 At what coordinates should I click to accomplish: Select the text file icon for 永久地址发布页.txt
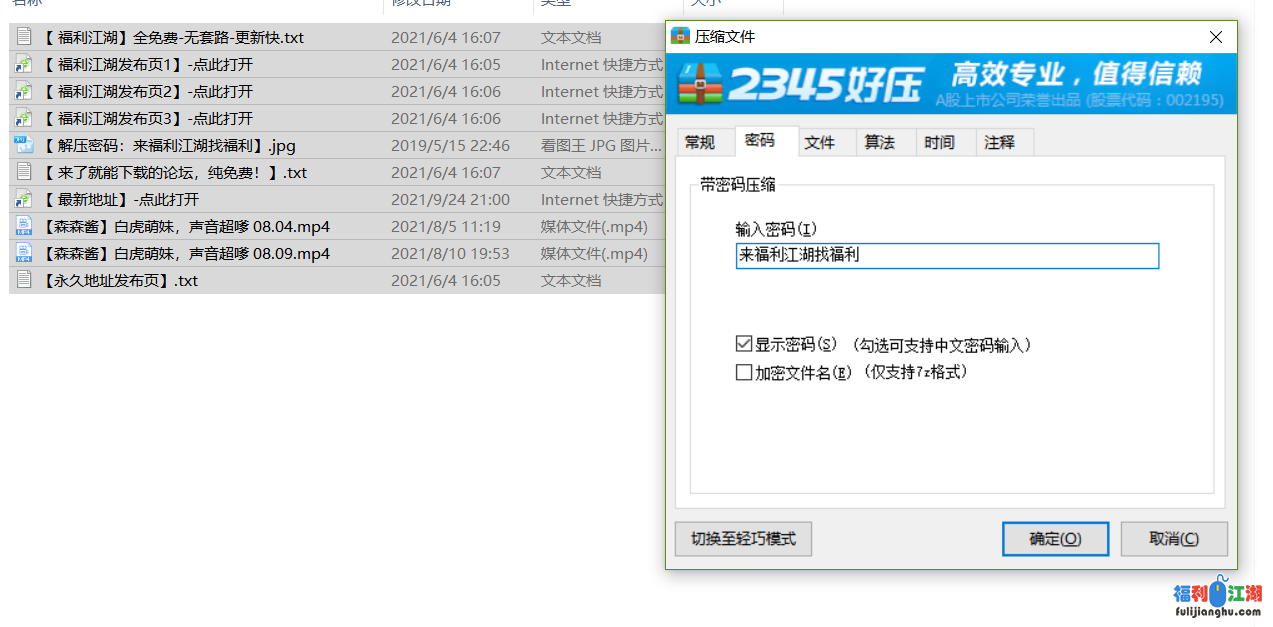click(x=24, y=281)
